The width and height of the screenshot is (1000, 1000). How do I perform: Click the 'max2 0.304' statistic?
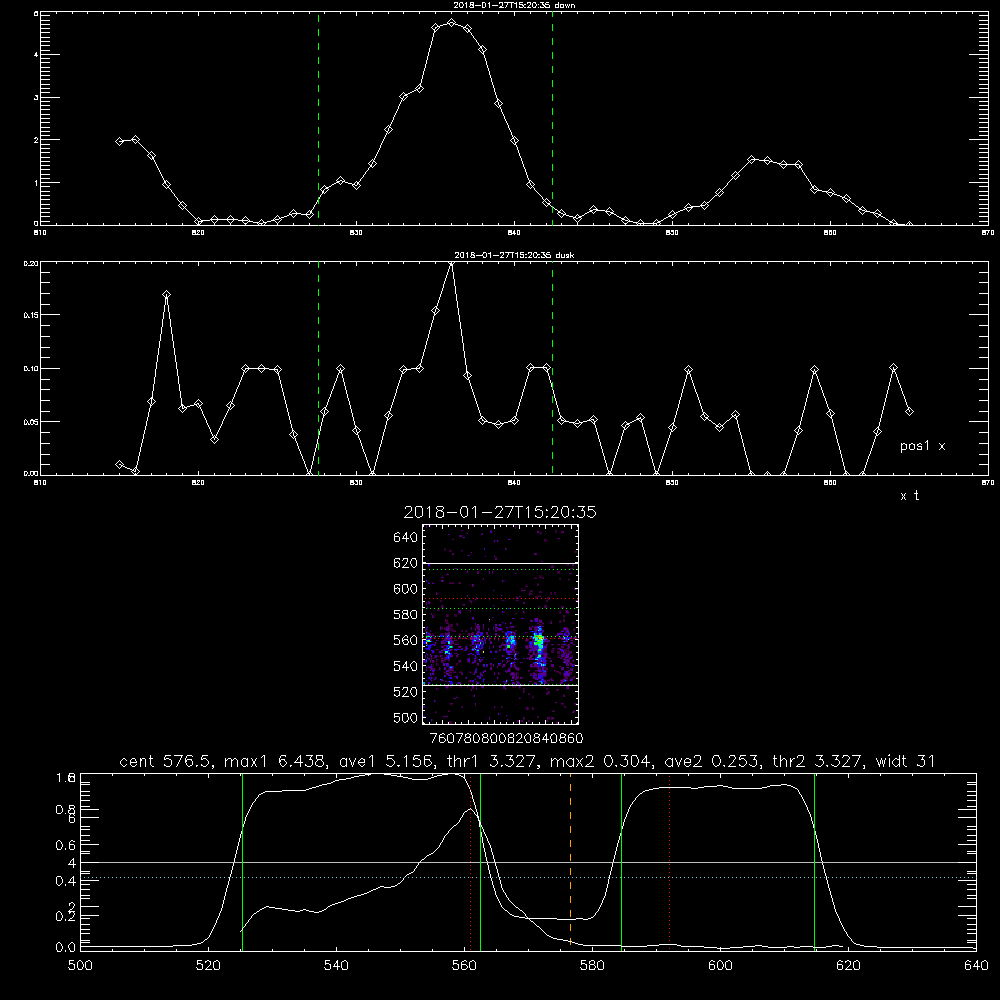coord(601,761)
